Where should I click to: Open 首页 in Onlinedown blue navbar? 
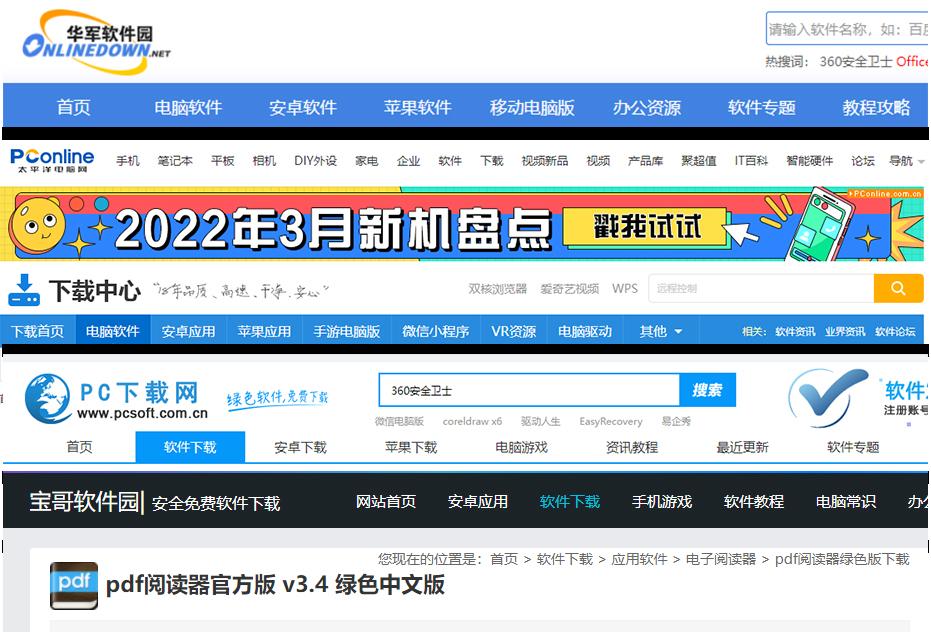[74, 108]
